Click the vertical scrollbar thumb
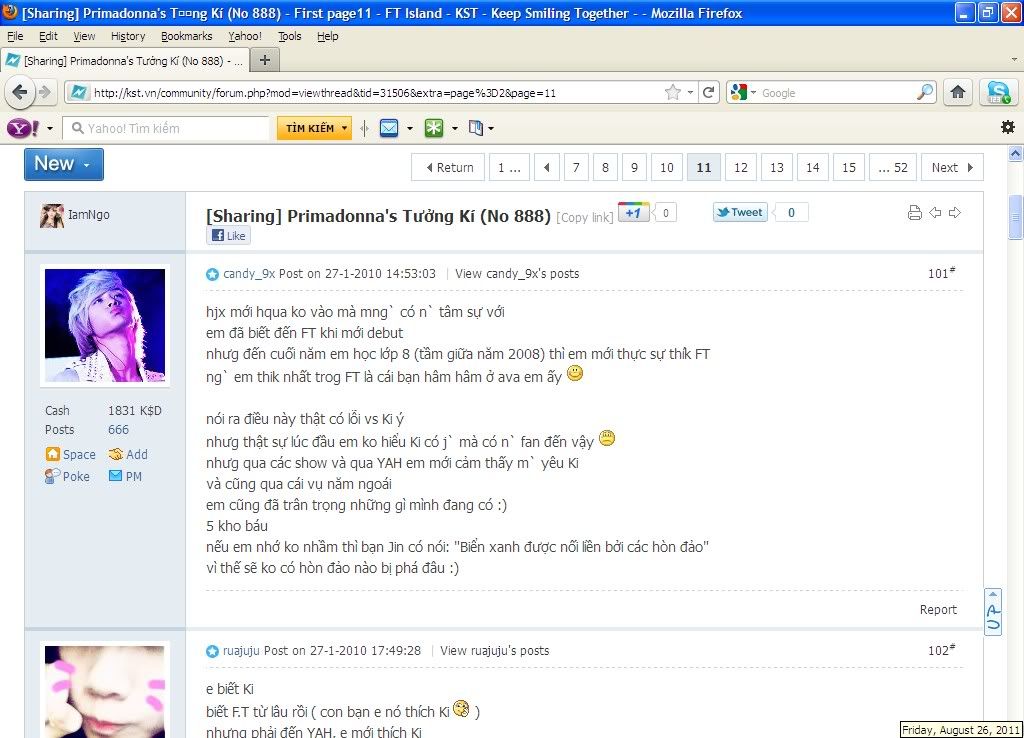This screenshot has width=1024, height=738. click(1015, 217)
